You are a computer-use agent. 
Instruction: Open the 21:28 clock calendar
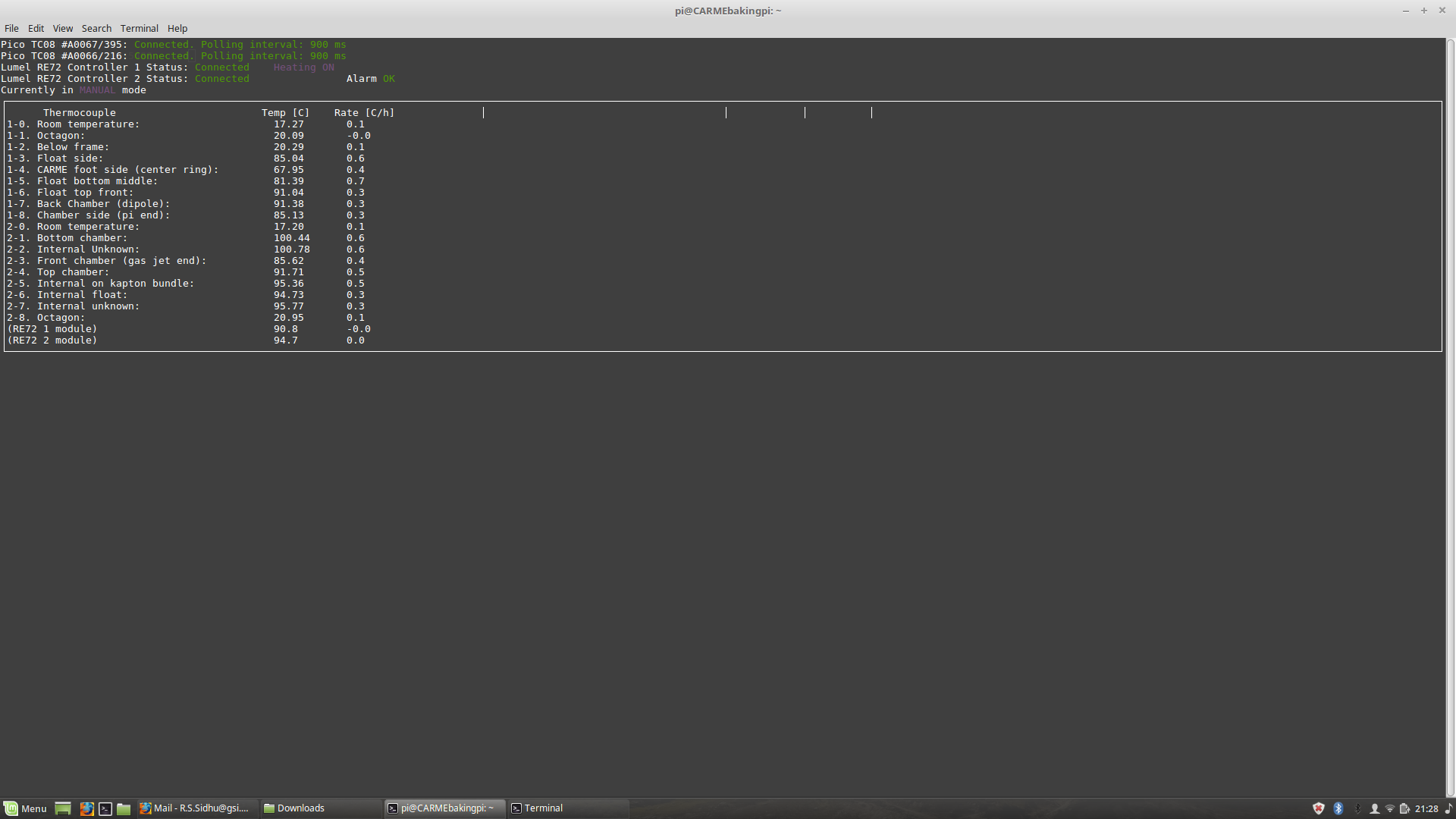1426,808
